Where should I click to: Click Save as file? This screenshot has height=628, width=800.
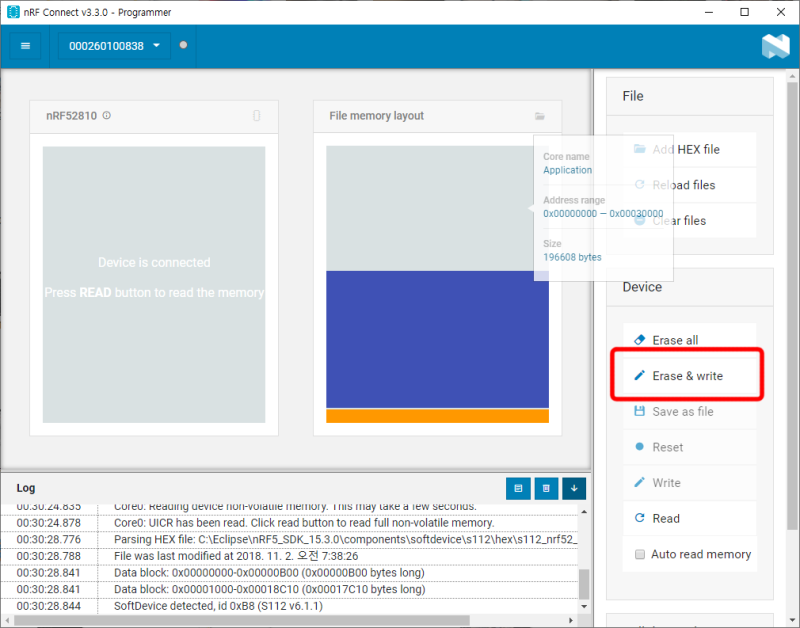coord(689,412)
